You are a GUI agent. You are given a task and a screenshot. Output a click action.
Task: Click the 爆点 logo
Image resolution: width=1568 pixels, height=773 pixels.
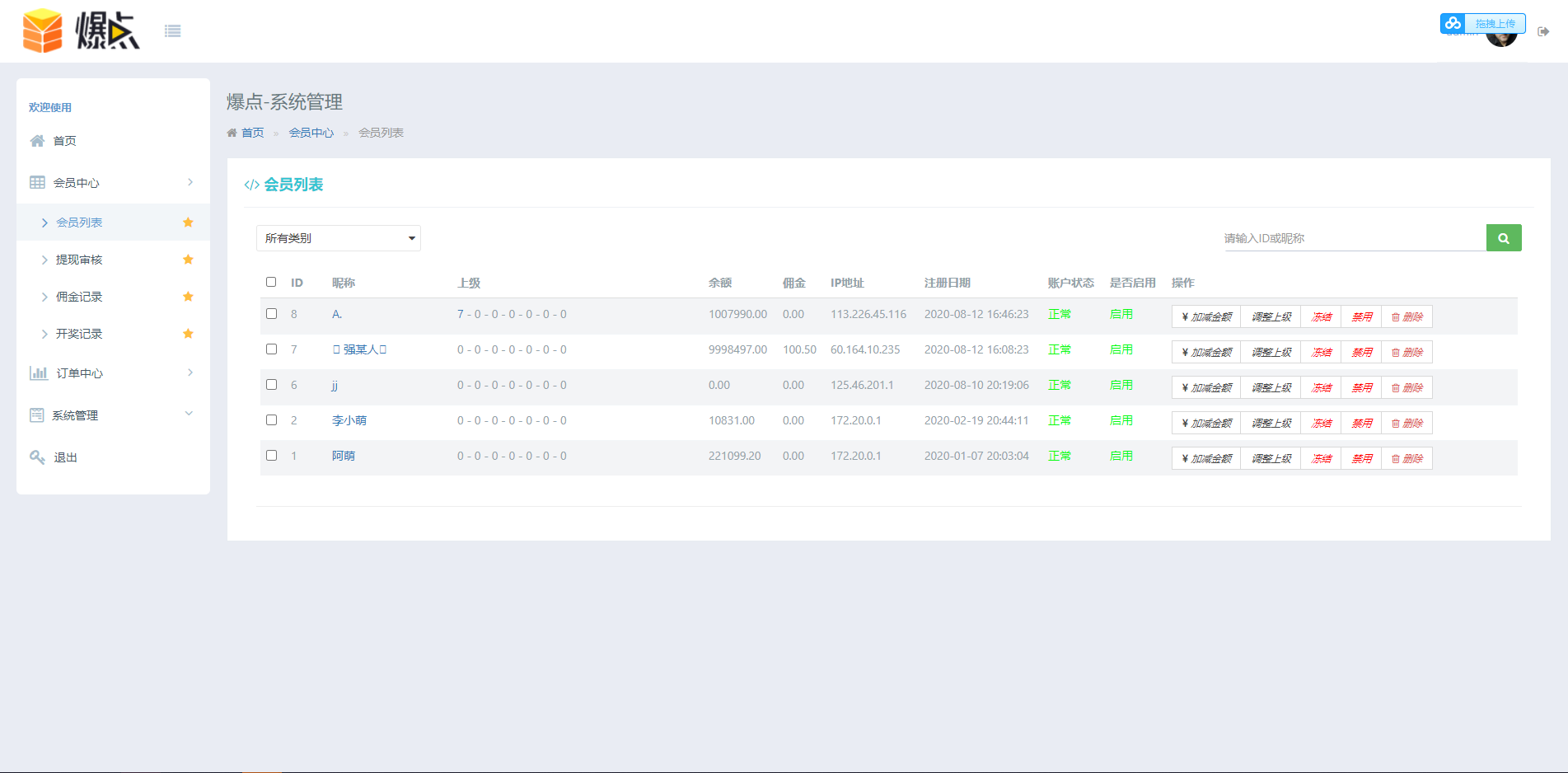pyautogui.click(x=81, y=31)
